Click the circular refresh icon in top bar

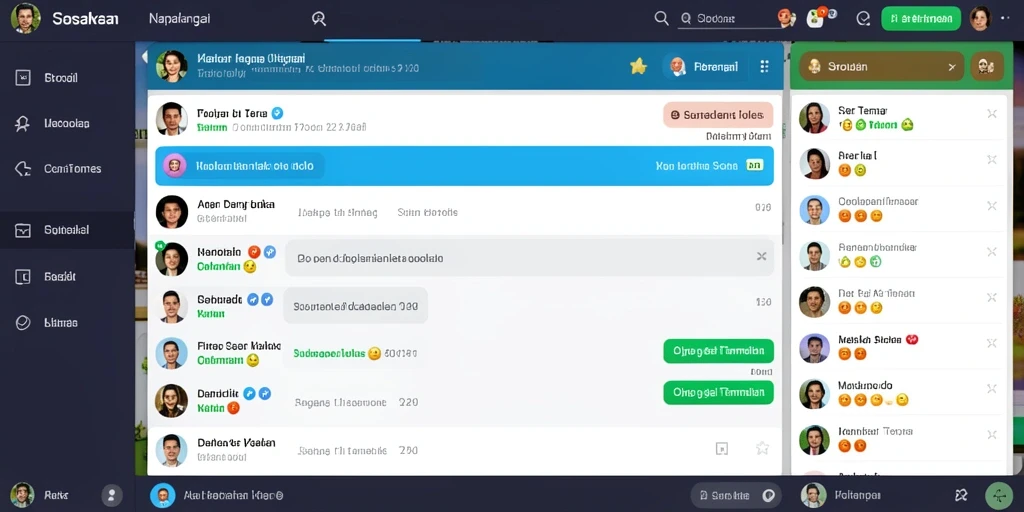(863, 19)
